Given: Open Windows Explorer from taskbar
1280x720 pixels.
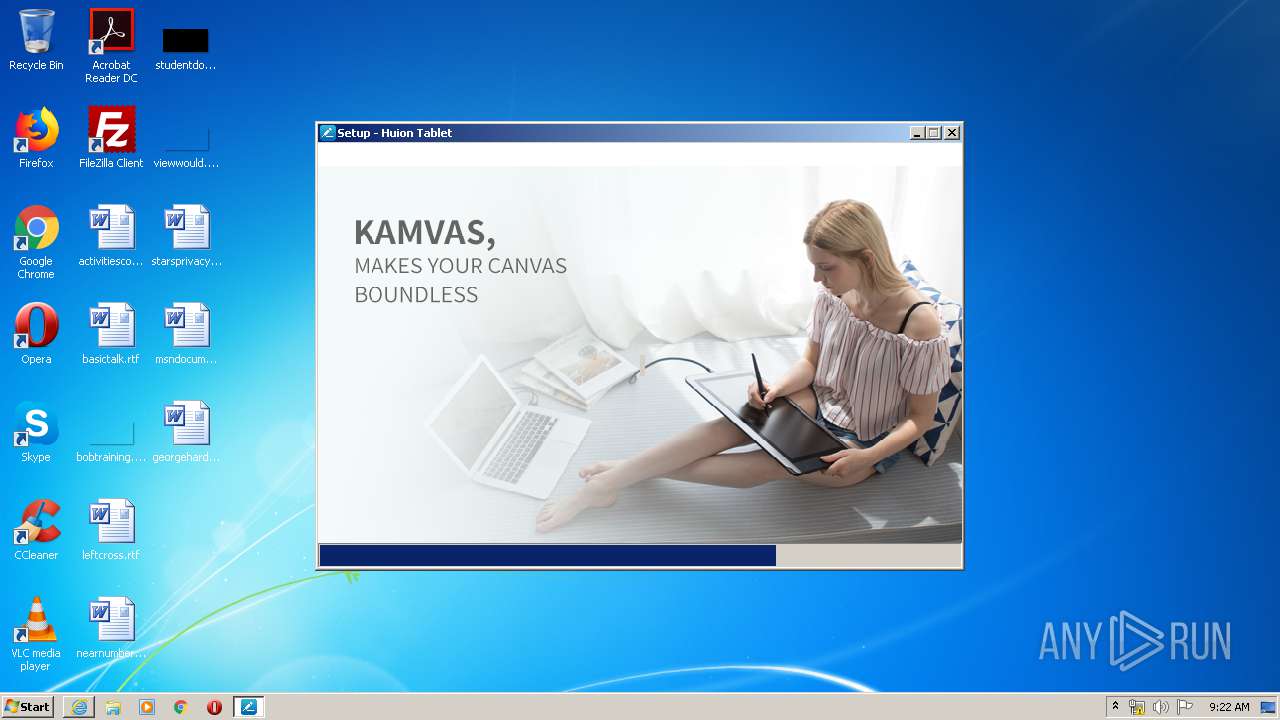Looking at the screenshot, I should [113, 707].
